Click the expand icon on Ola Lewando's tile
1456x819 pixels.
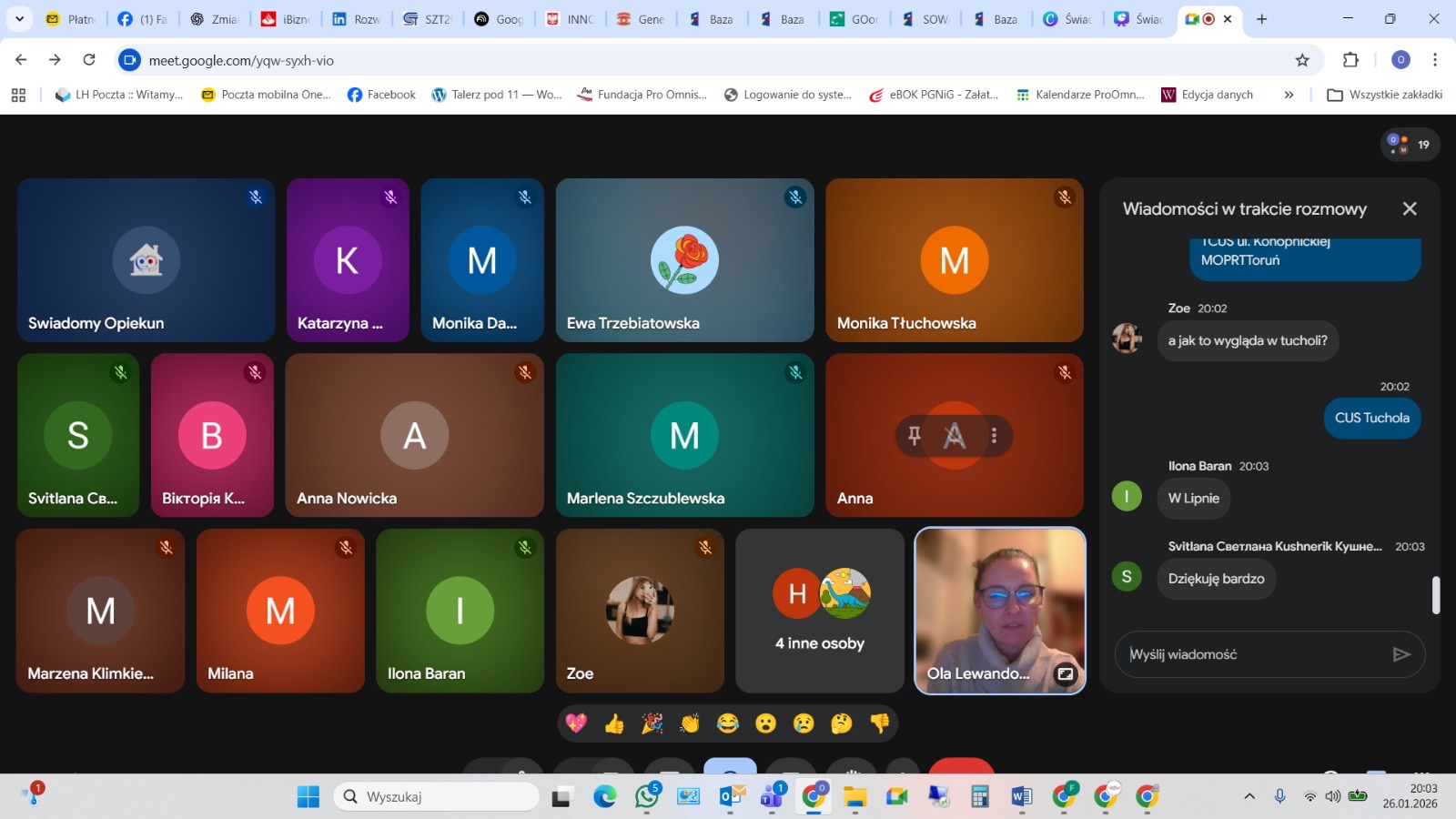point(1065,674)
